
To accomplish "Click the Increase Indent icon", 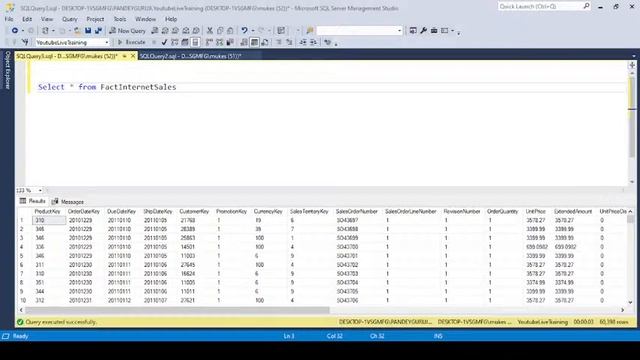I will click(313, 42).
